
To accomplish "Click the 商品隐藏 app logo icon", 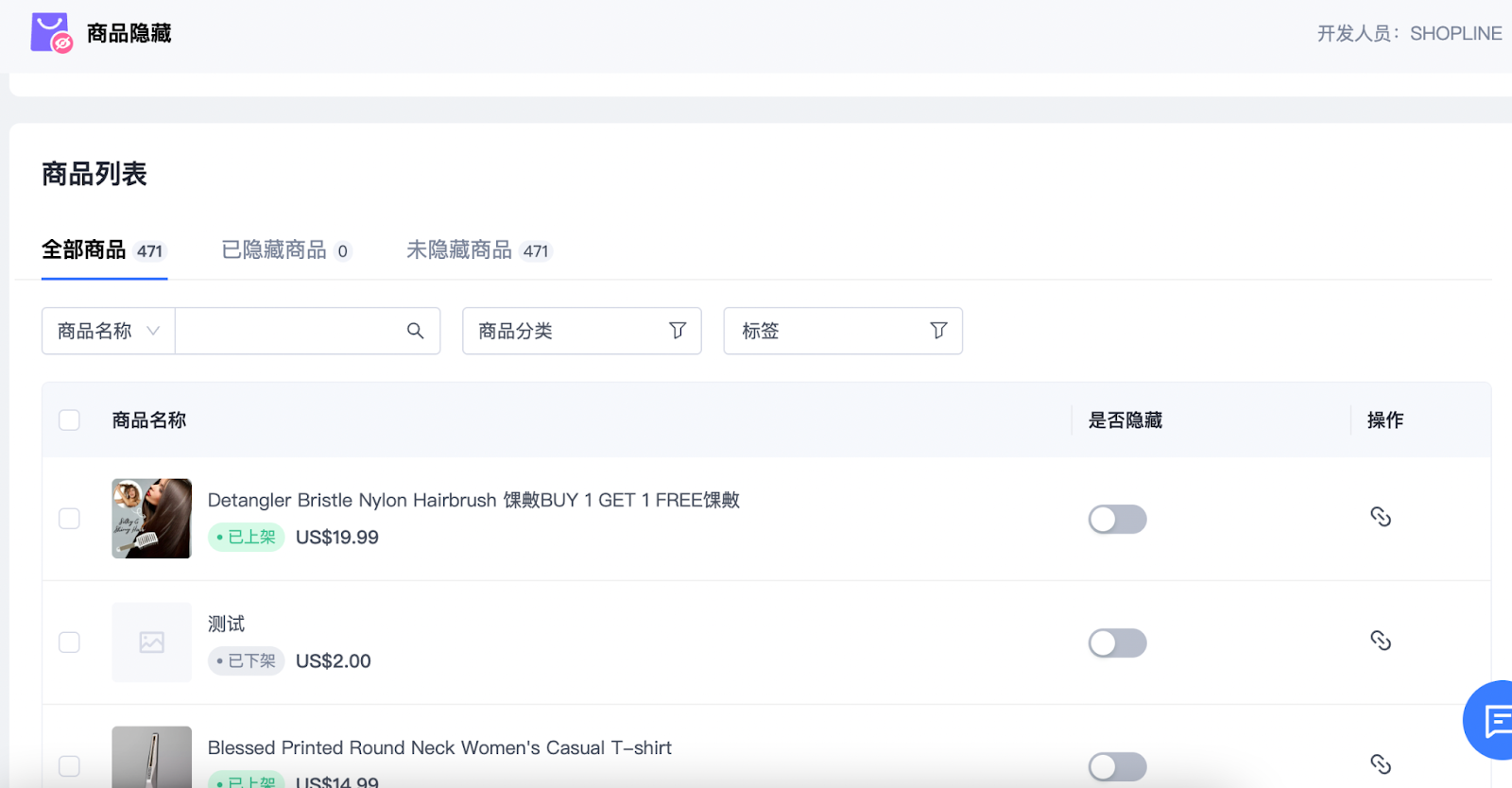I will click(x=51, y=33).
